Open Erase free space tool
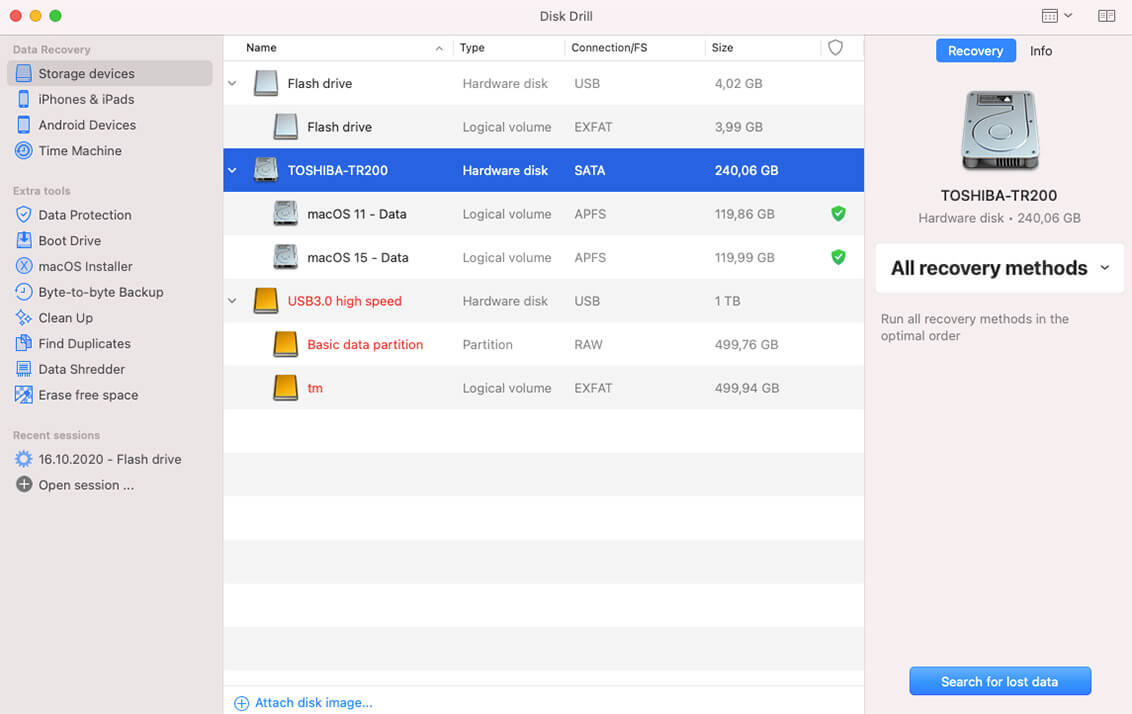The width and height of the screenshot is (1132, 714). click(88, 395)
